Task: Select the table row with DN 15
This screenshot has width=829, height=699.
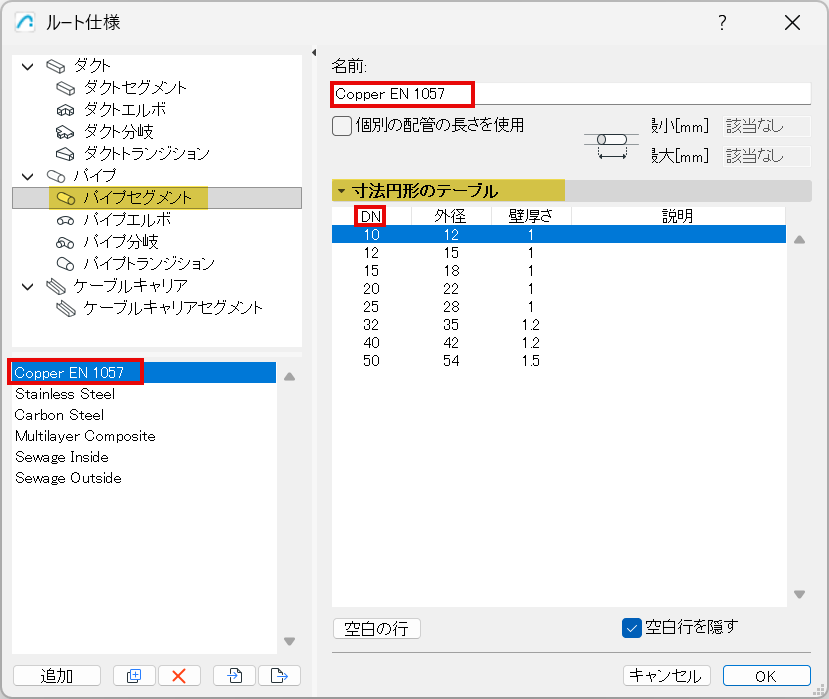Action: (x=559, y=271)
